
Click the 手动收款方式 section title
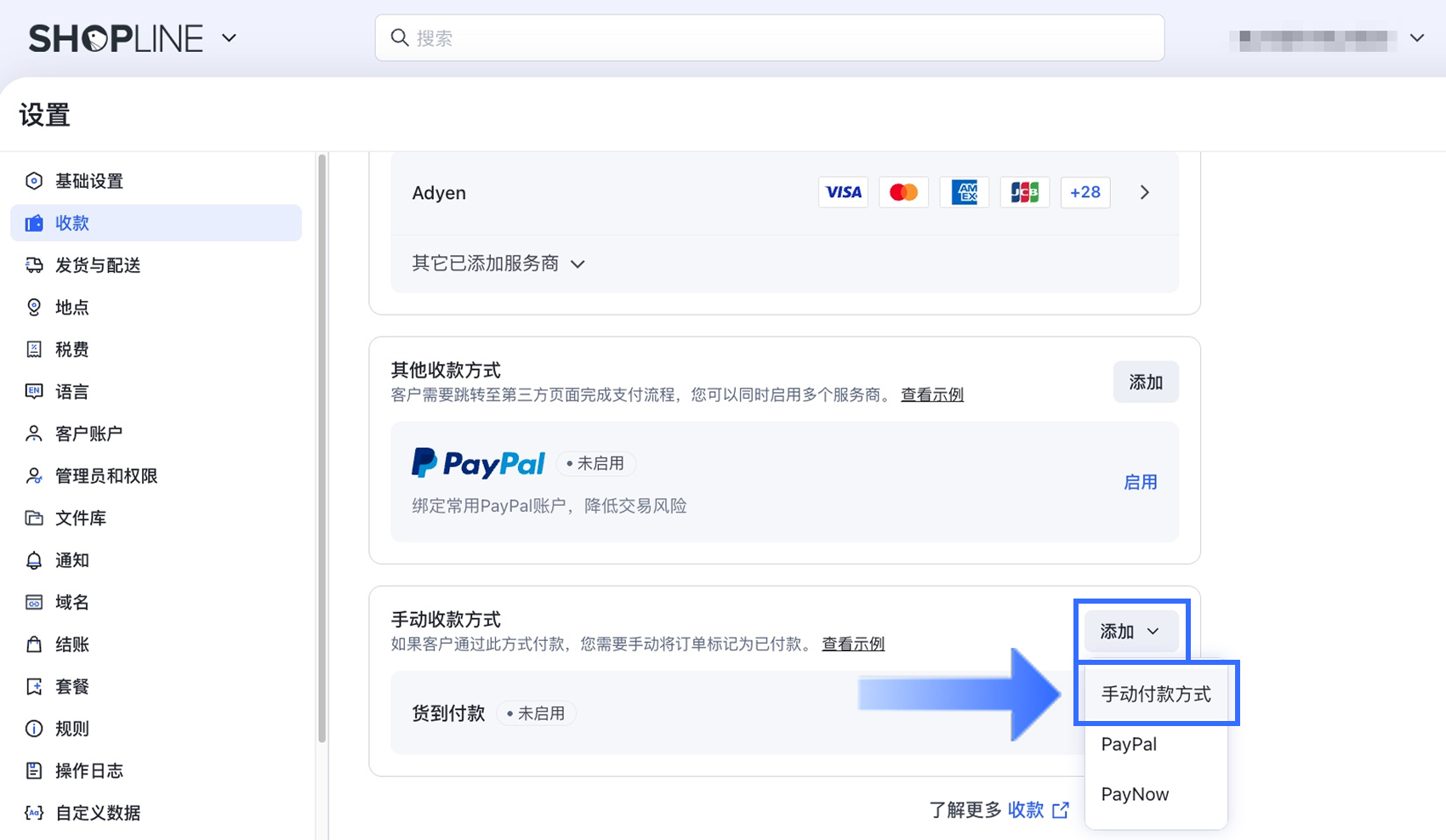(446, 619)
